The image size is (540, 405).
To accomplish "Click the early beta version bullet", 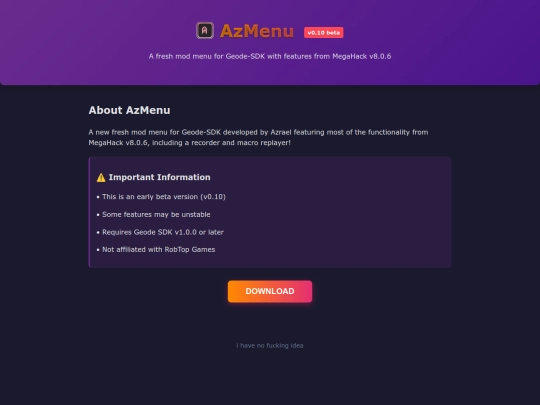I will 161,197.
